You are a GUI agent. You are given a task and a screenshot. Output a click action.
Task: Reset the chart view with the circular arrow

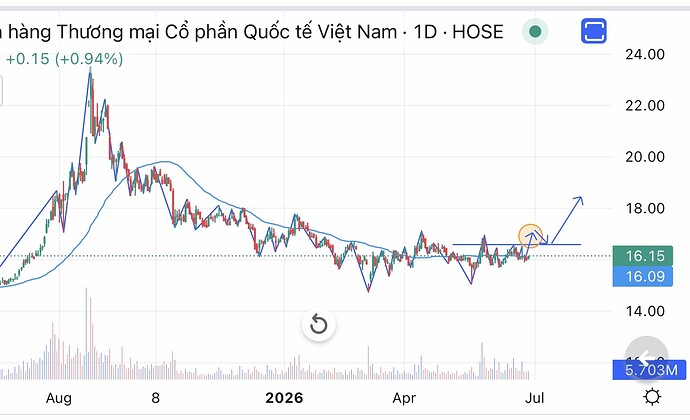pos(319,325)
